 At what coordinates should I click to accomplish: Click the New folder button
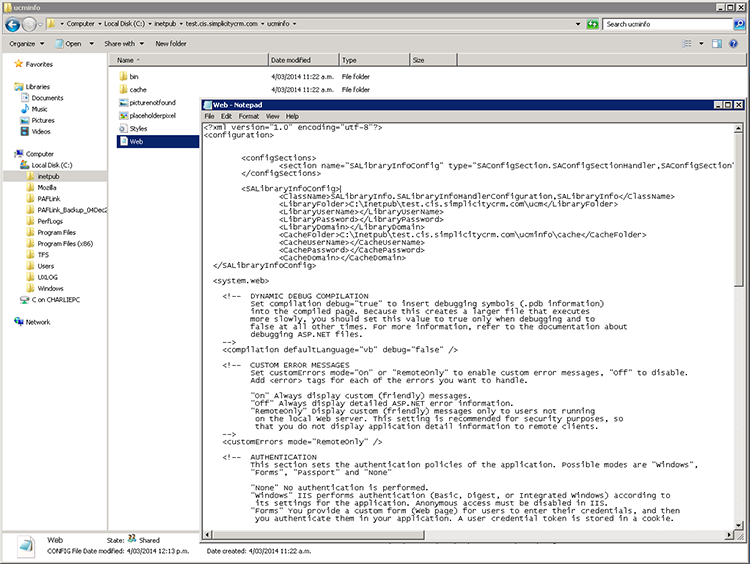coord(170,44)
